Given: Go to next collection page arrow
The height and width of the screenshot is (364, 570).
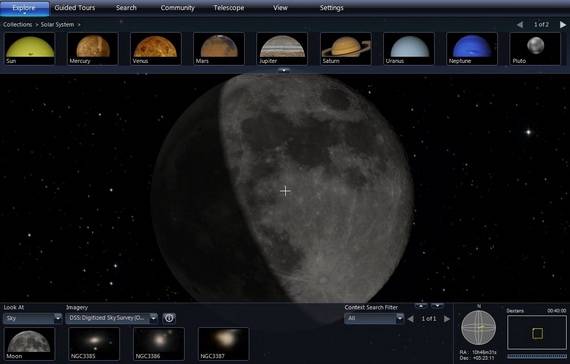Looking at the screenshot, I should coord(563,24).
